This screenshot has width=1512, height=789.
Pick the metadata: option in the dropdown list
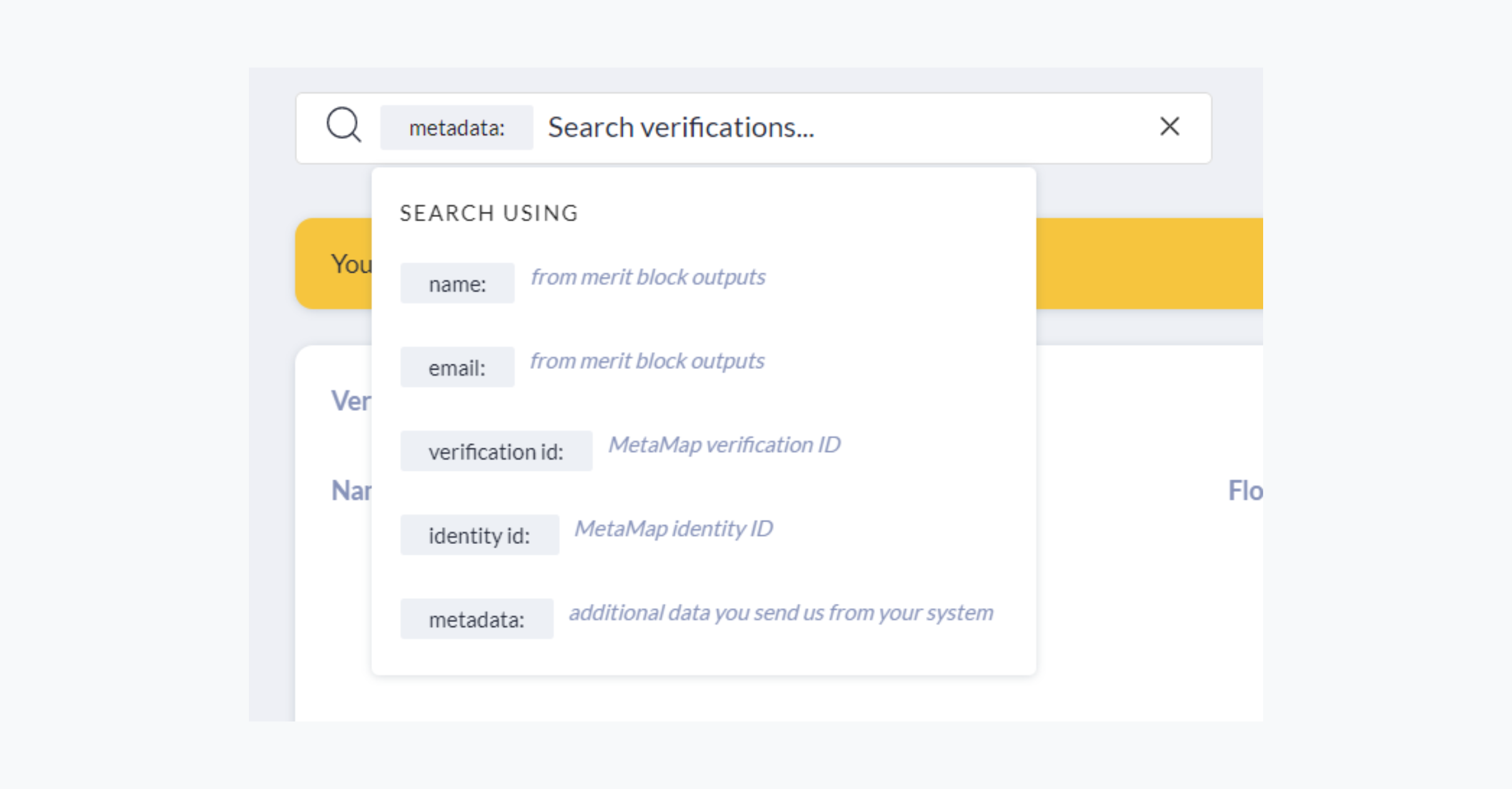pos(476,619)
